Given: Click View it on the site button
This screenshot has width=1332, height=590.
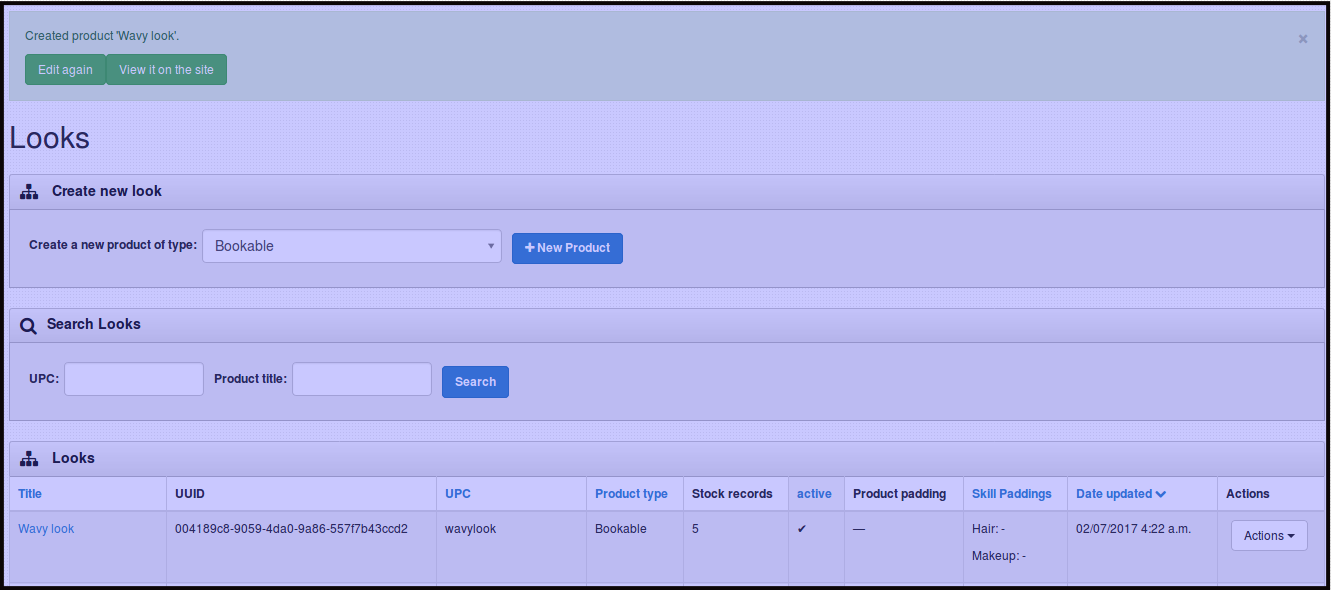Looking at the screenshot, I should (166, 70).
